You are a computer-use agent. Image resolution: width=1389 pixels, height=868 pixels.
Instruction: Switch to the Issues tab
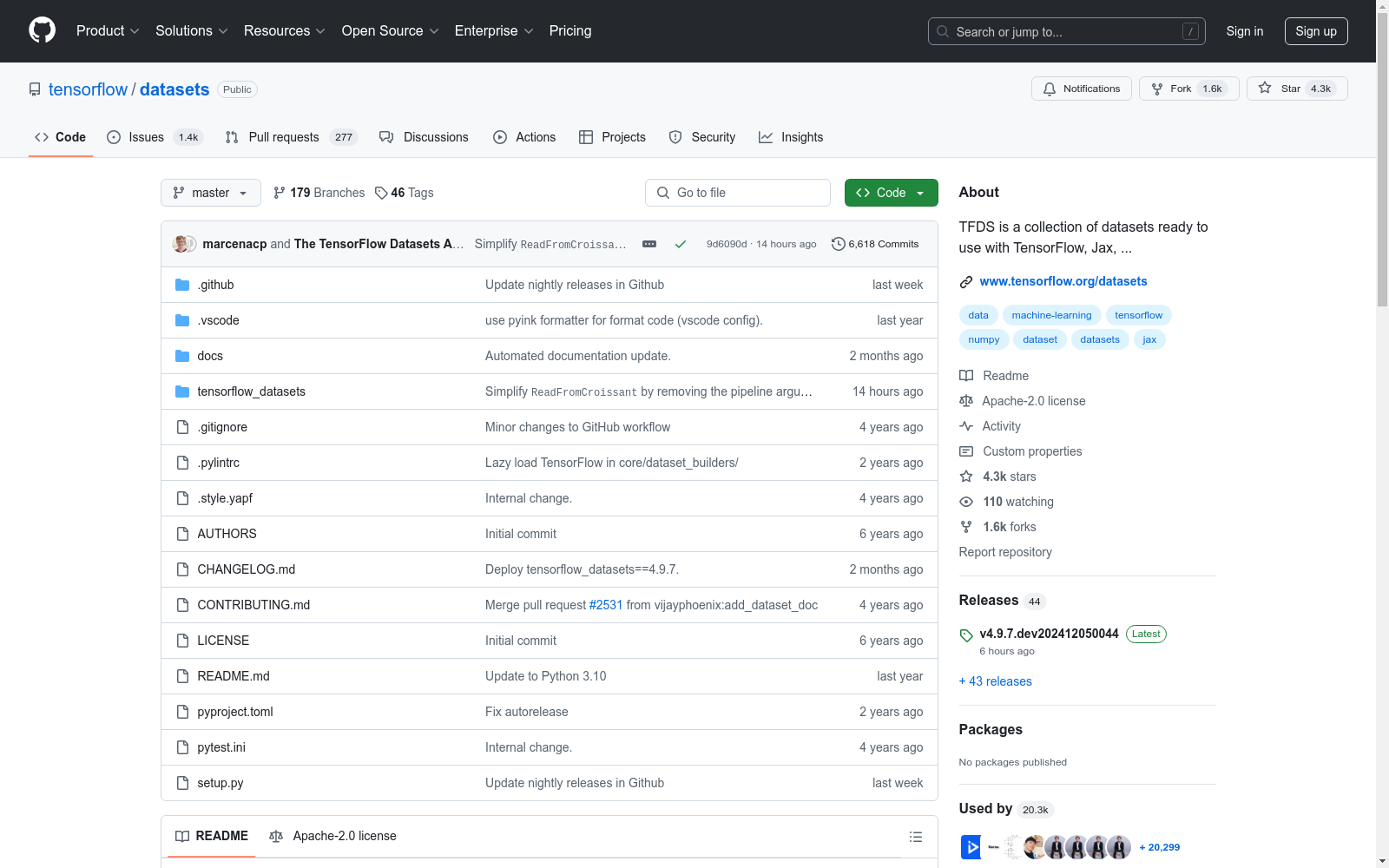[x=155, y=137]
